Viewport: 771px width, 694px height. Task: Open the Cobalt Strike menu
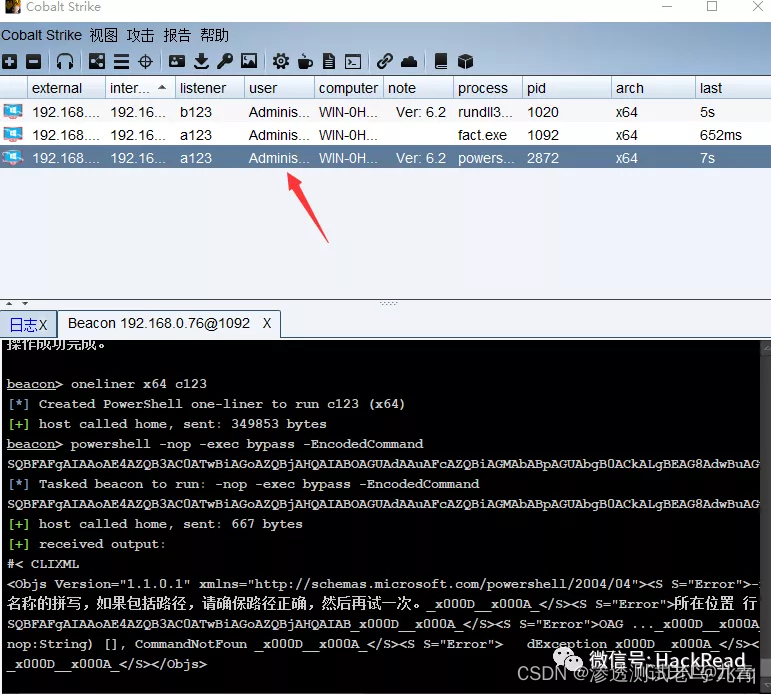41,35
